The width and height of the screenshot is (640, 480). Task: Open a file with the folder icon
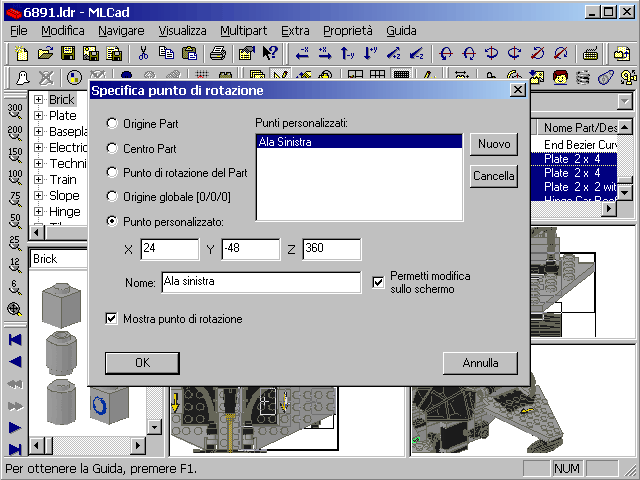point(45,53)
